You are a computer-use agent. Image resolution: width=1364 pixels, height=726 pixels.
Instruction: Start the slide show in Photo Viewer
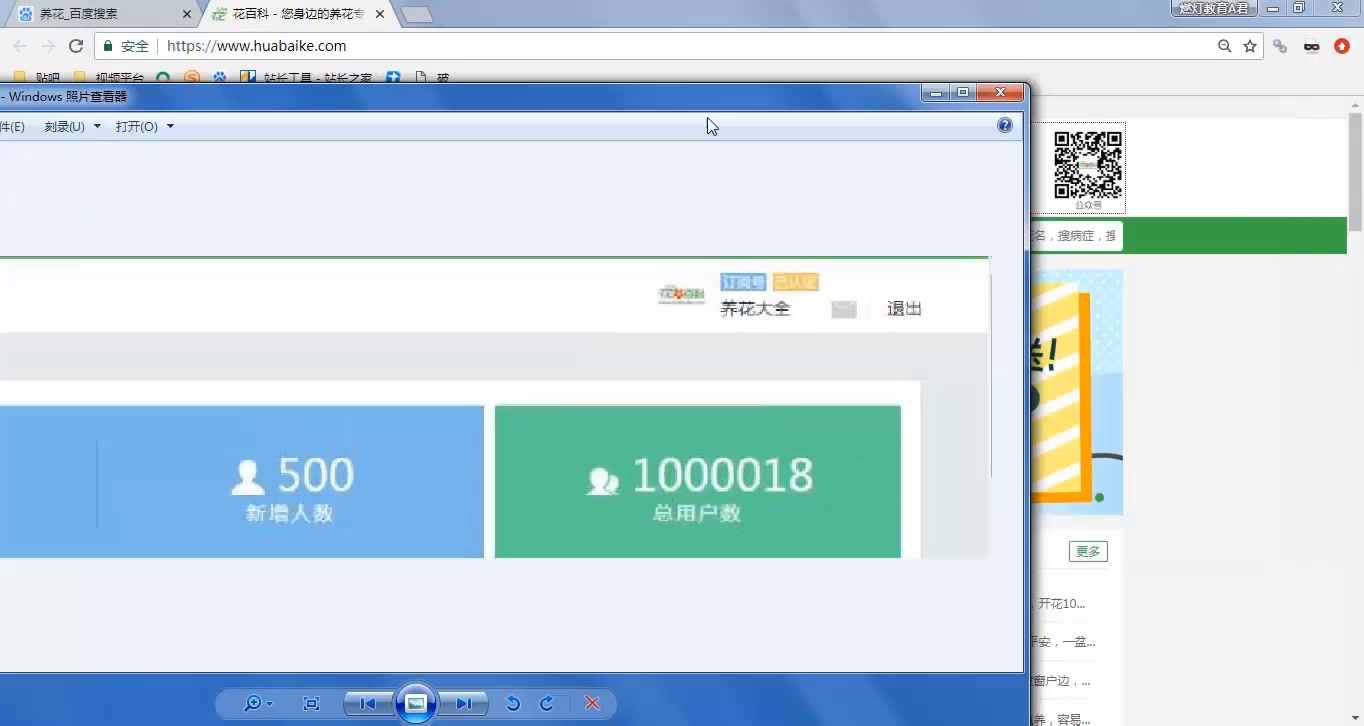pyautogui.click(x=416, y=704)
